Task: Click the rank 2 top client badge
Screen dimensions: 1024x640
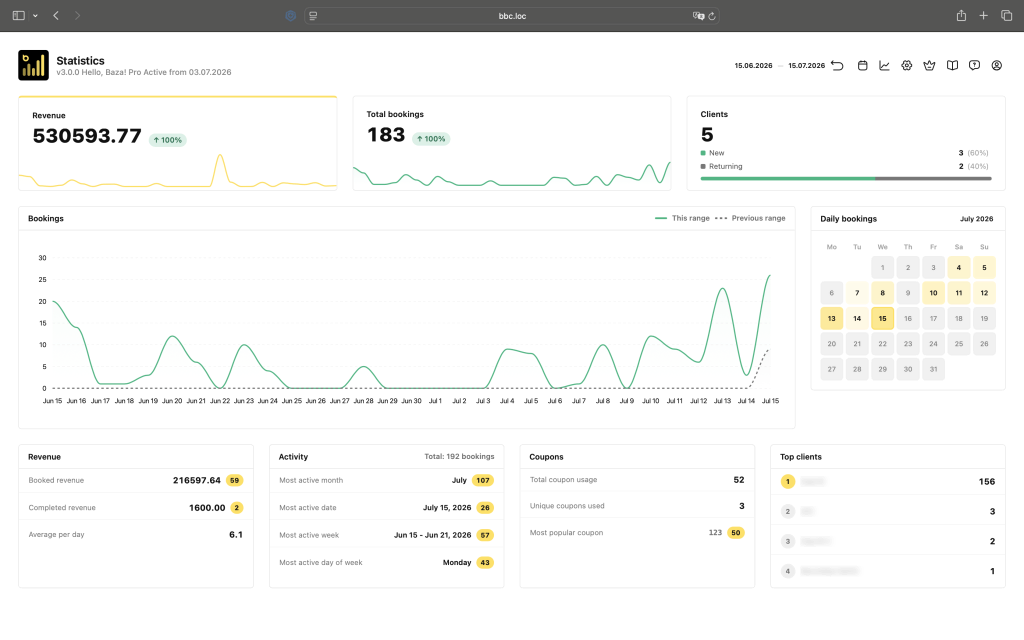Action: pyautogui.click(x=788, y=511)
